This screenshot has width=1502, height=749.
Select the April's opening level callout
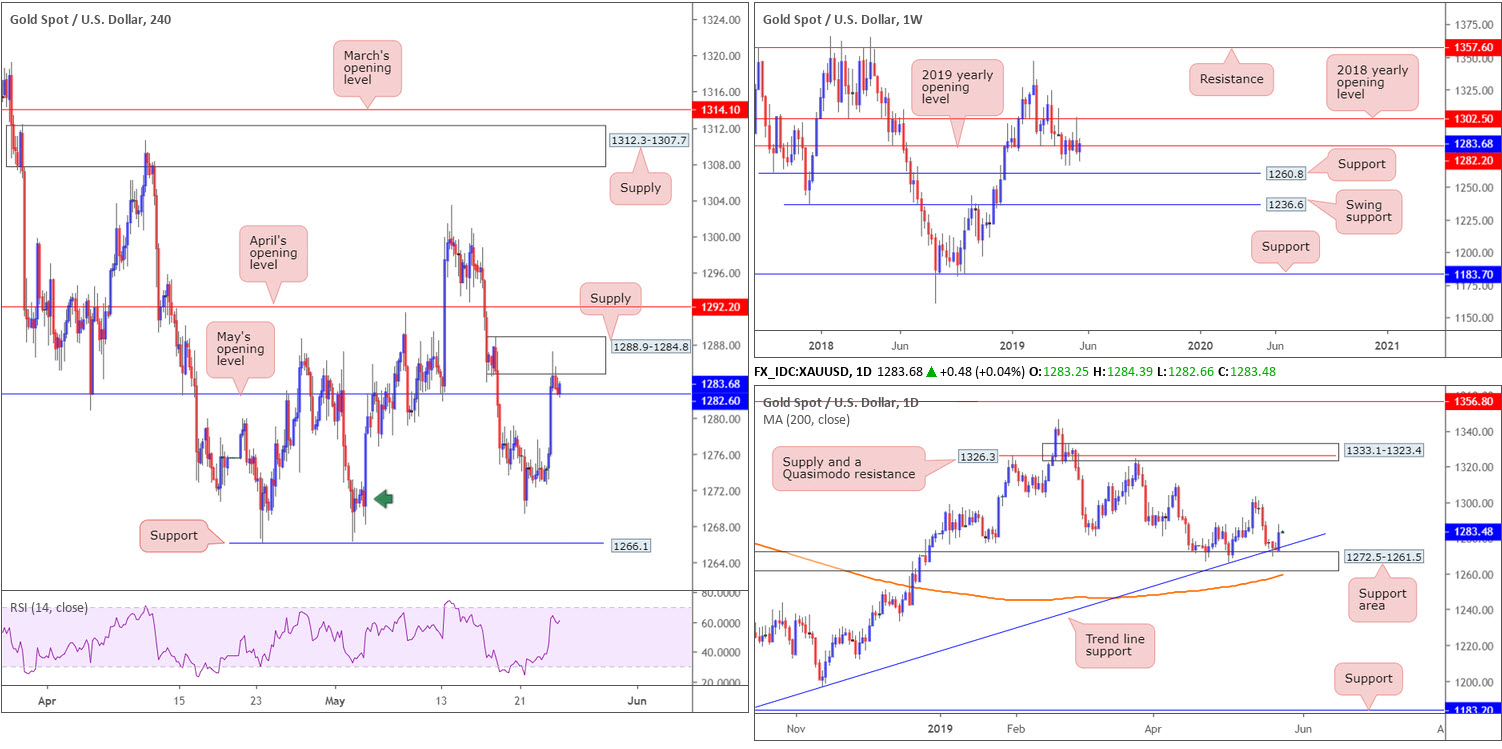[x=272, y=253]
